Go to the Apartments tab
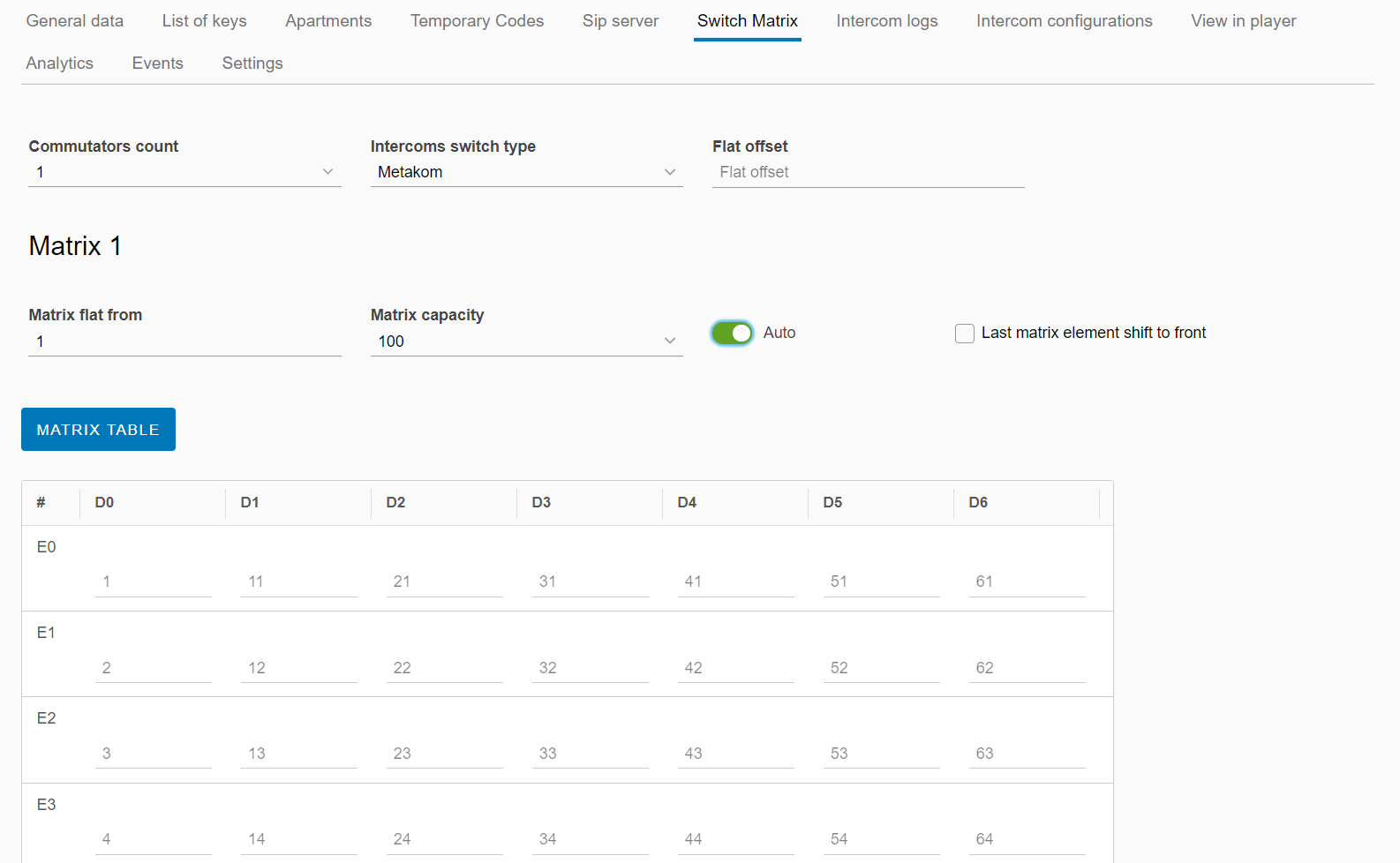The width and height of the screenshot is (1400, 863). tap(328, 21)
